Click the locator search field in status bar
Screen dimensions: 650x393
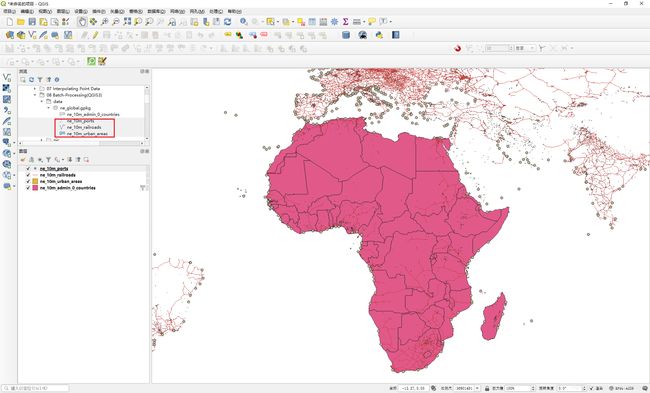(x=35, y=388)
